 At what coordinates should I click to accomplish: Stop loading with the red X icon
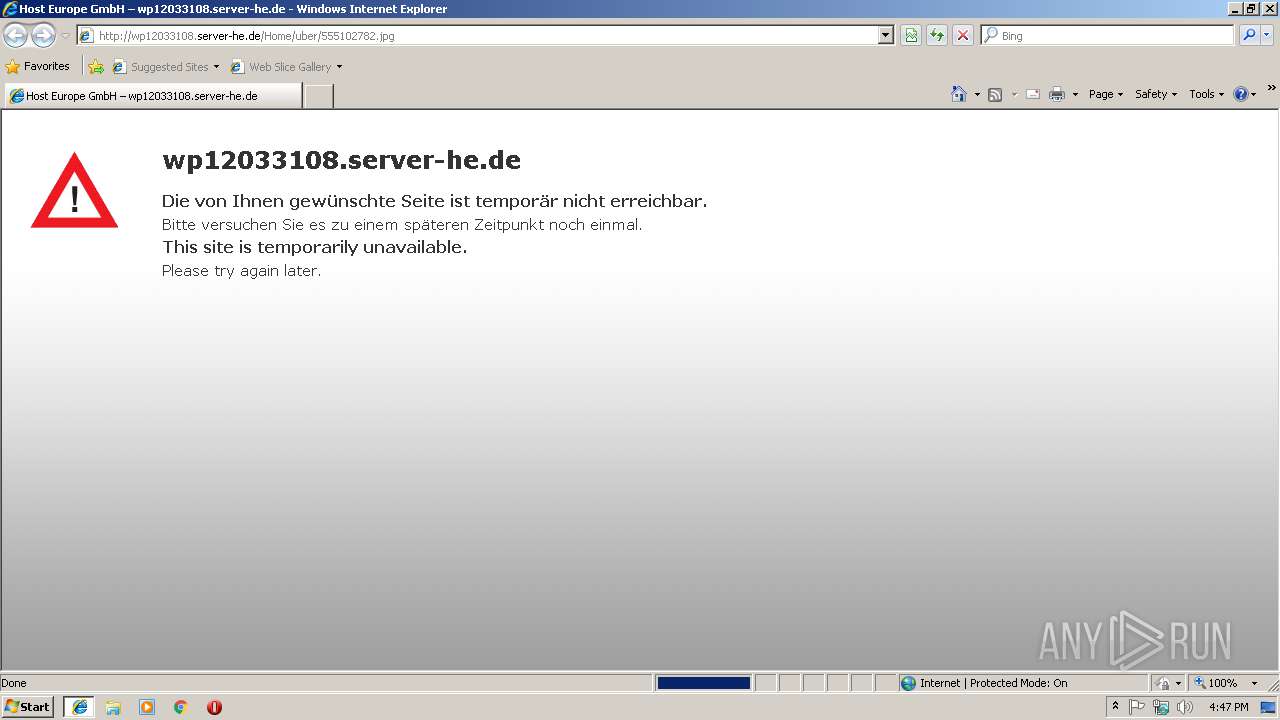(x=963, y=36)
